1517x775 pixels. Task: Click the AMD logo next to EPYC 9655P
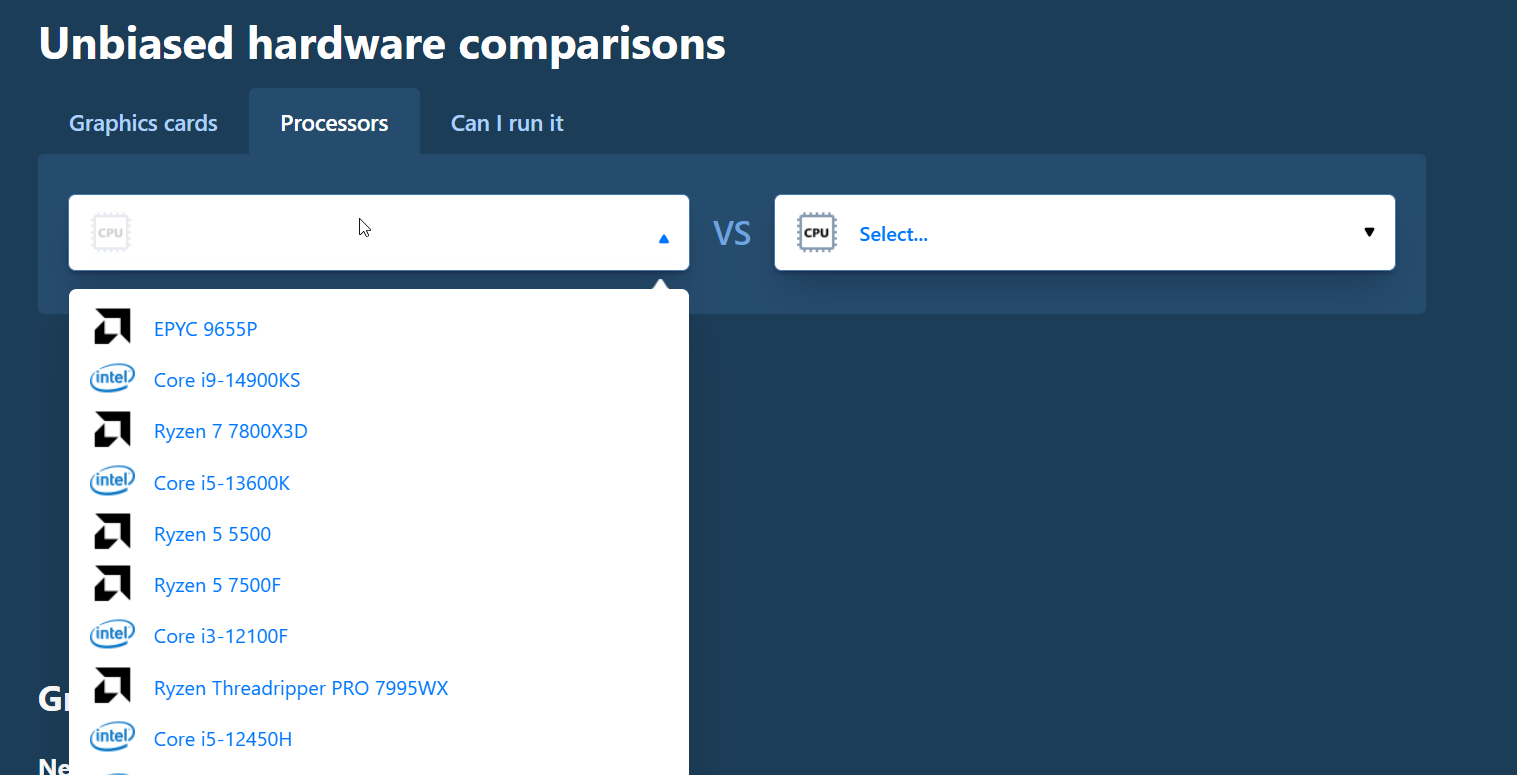pos(111,326)
